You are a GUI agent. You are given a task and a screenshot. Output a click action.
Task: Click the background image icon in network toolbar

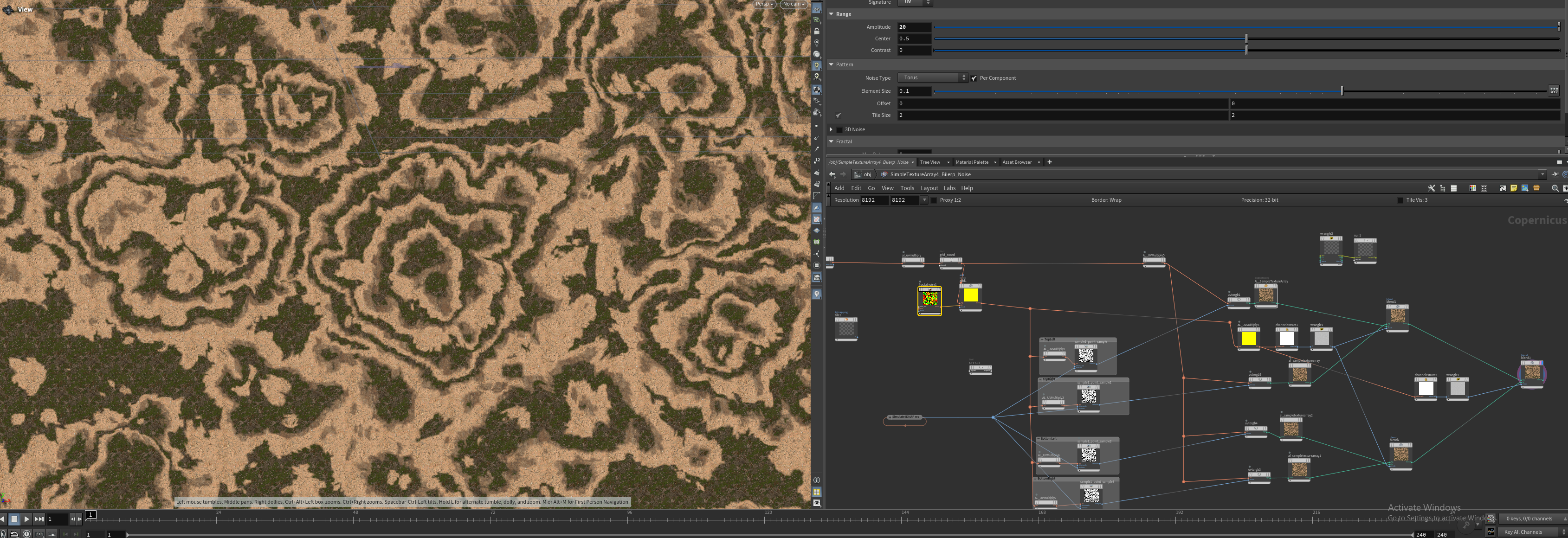pos(1525,188)
